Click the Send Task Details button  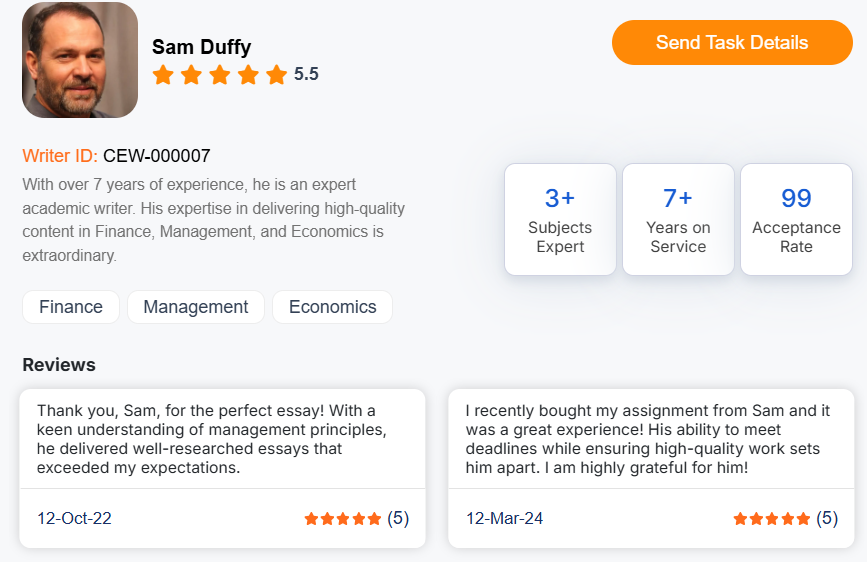point(732,43)
